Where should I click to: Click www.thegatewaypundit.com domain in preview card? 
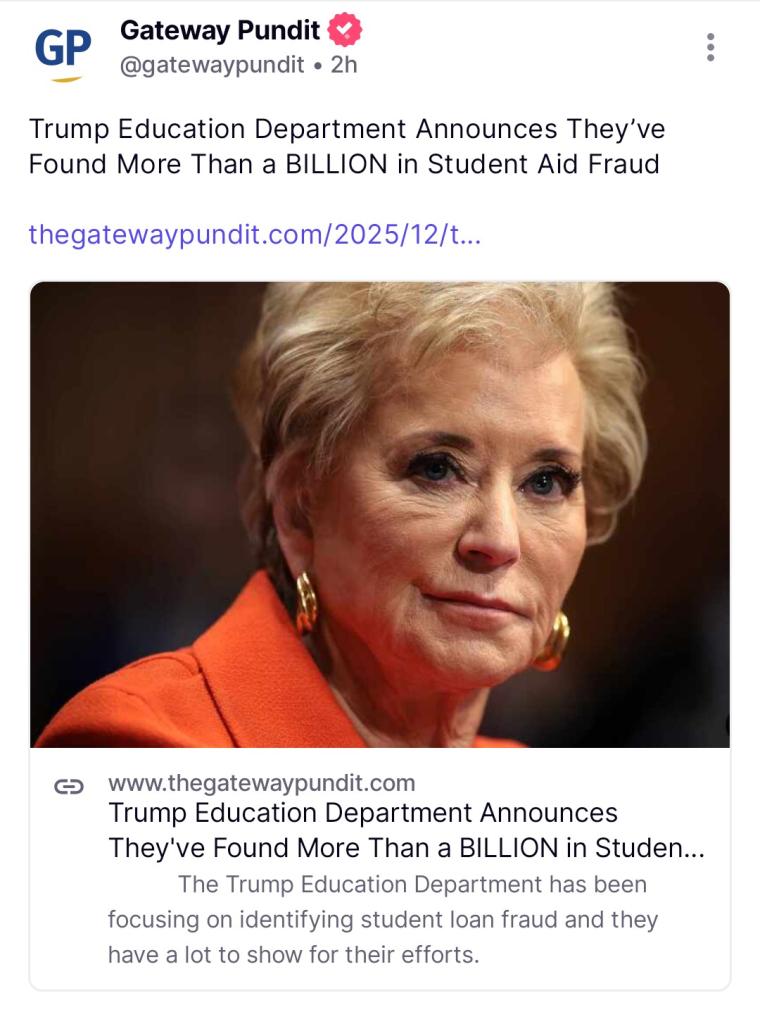pyautogui.click(x=261, y=782)
